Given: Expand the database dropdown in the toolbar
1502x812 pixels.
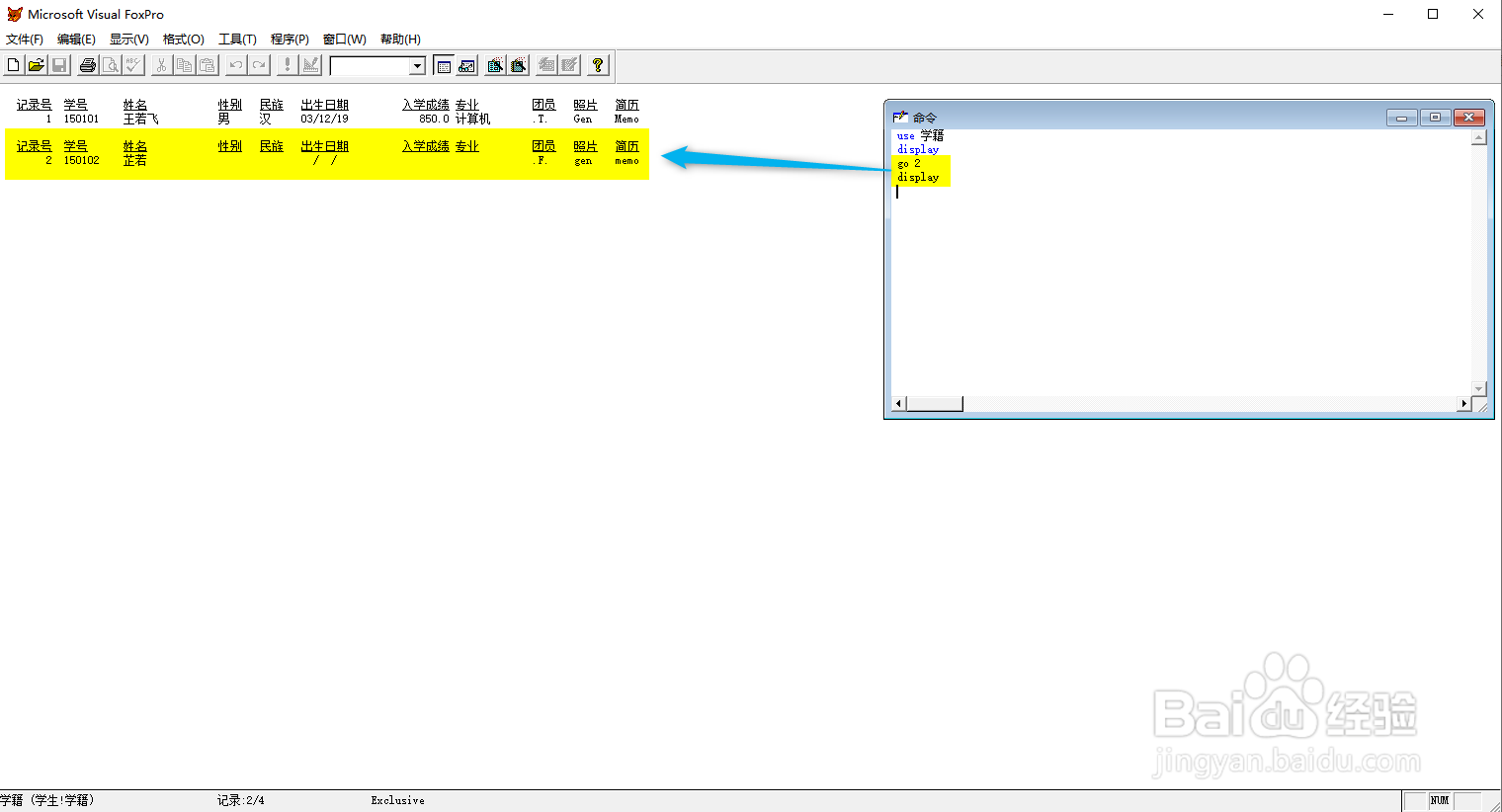Looking at the screenshot, I should (418, 66).
